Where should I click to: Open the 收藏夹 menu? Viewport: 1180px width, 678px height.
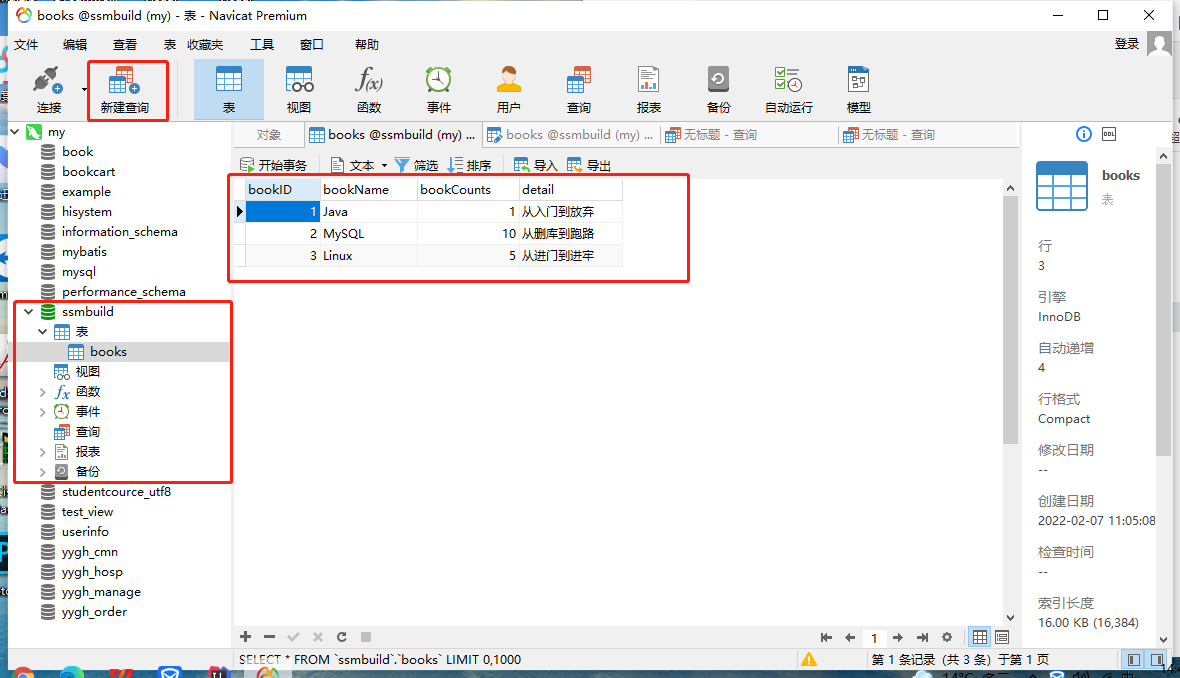tap(205, 44)
